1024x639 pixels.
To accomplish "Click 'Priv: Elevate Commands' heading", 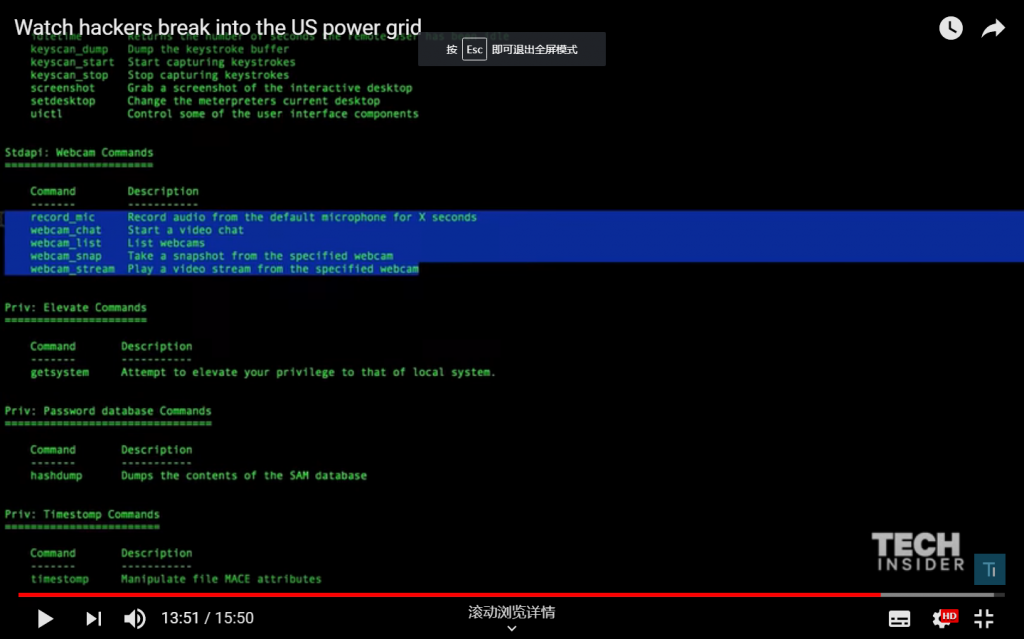I will (76, 308).
